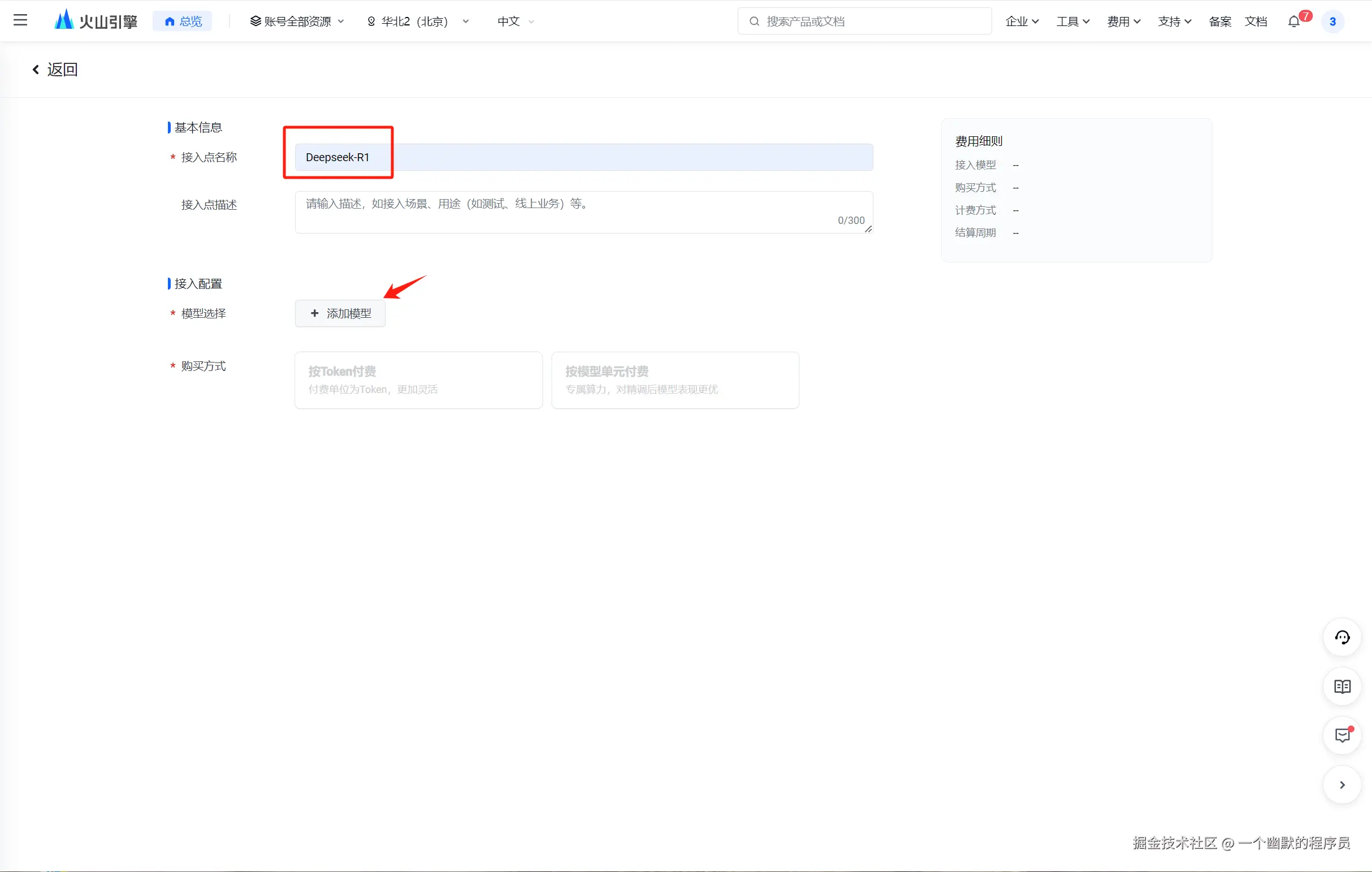Open the 费用 menu

tap(1123, 21)
